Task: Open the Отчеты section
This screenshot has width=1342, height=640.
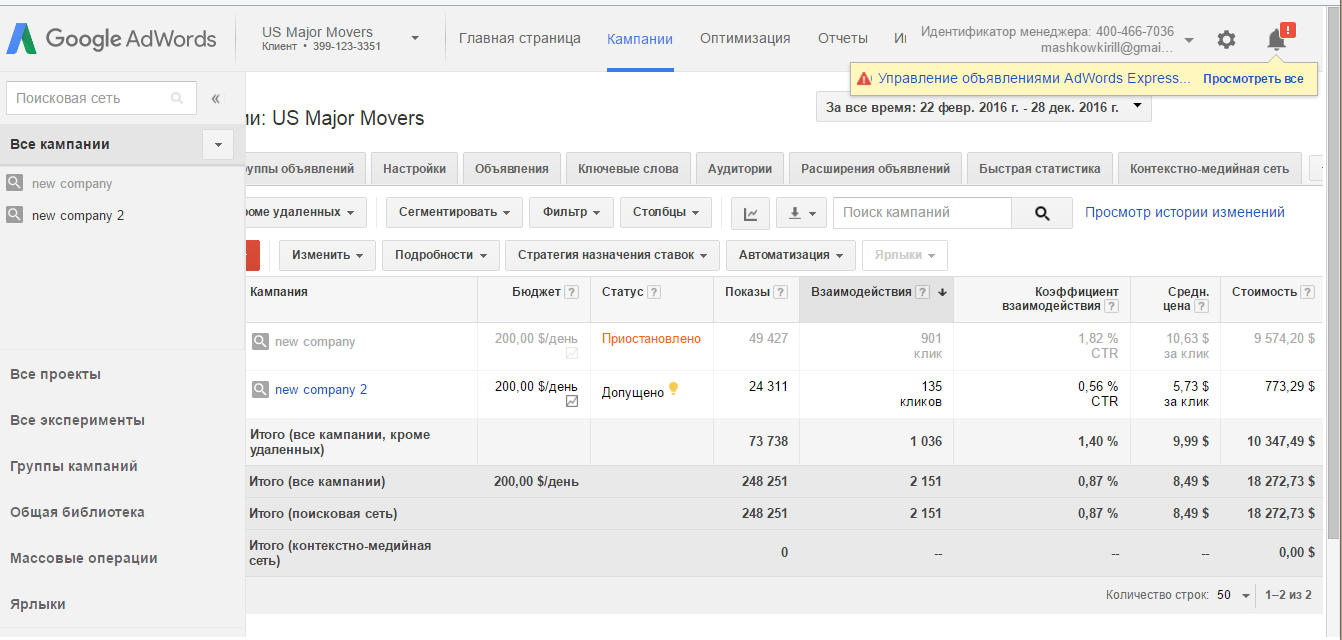Action: point(843,38)
